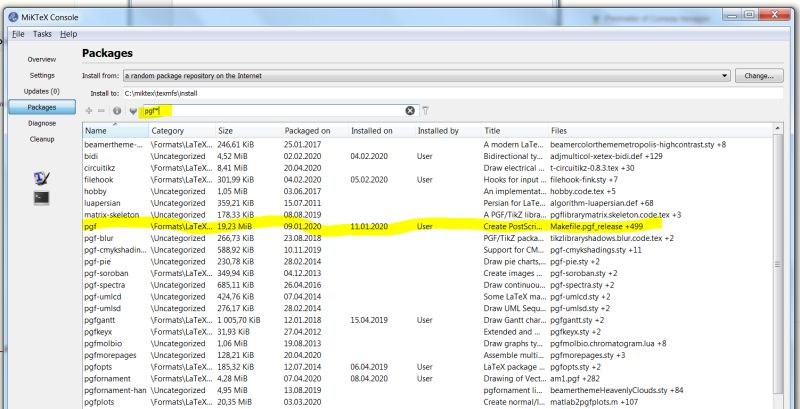This screenshot has width=800, height=409.
Task: Open the Tasks menu
Action: pyautogui.click(x=42, y=34)
